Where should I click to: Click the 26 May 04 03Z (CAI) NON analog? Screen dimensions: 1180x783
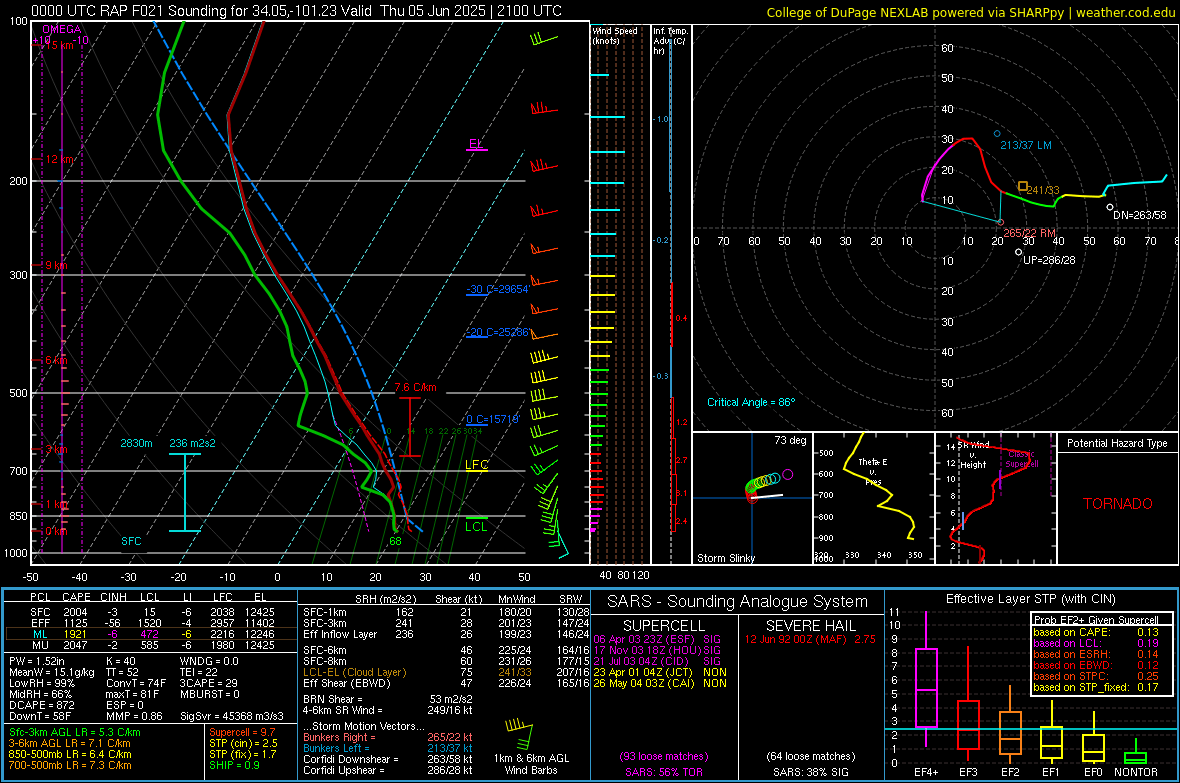(660, 683)
